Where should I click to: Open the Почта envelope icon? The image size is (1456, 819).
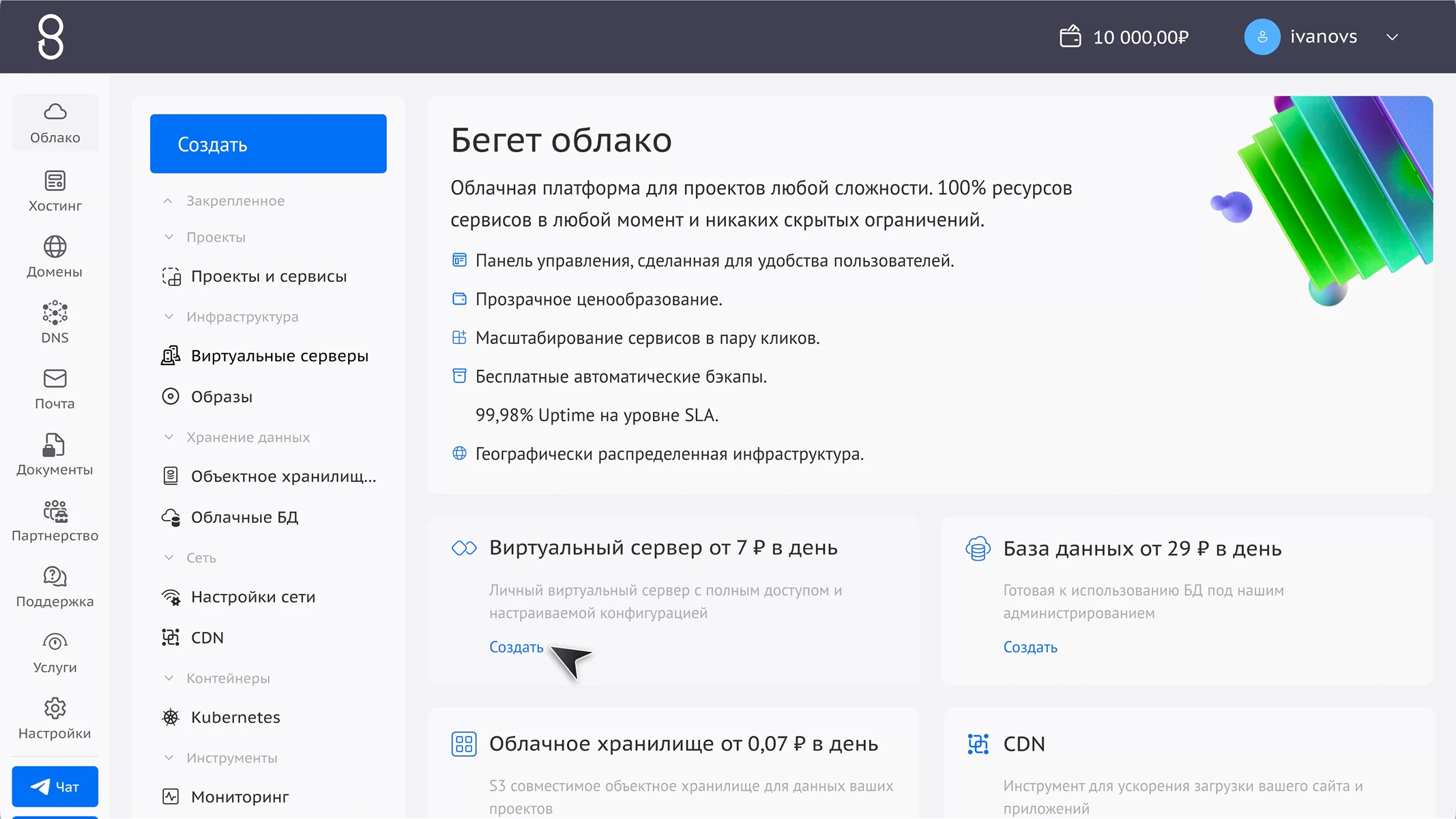pyautogui.click(x=55, y=379)
